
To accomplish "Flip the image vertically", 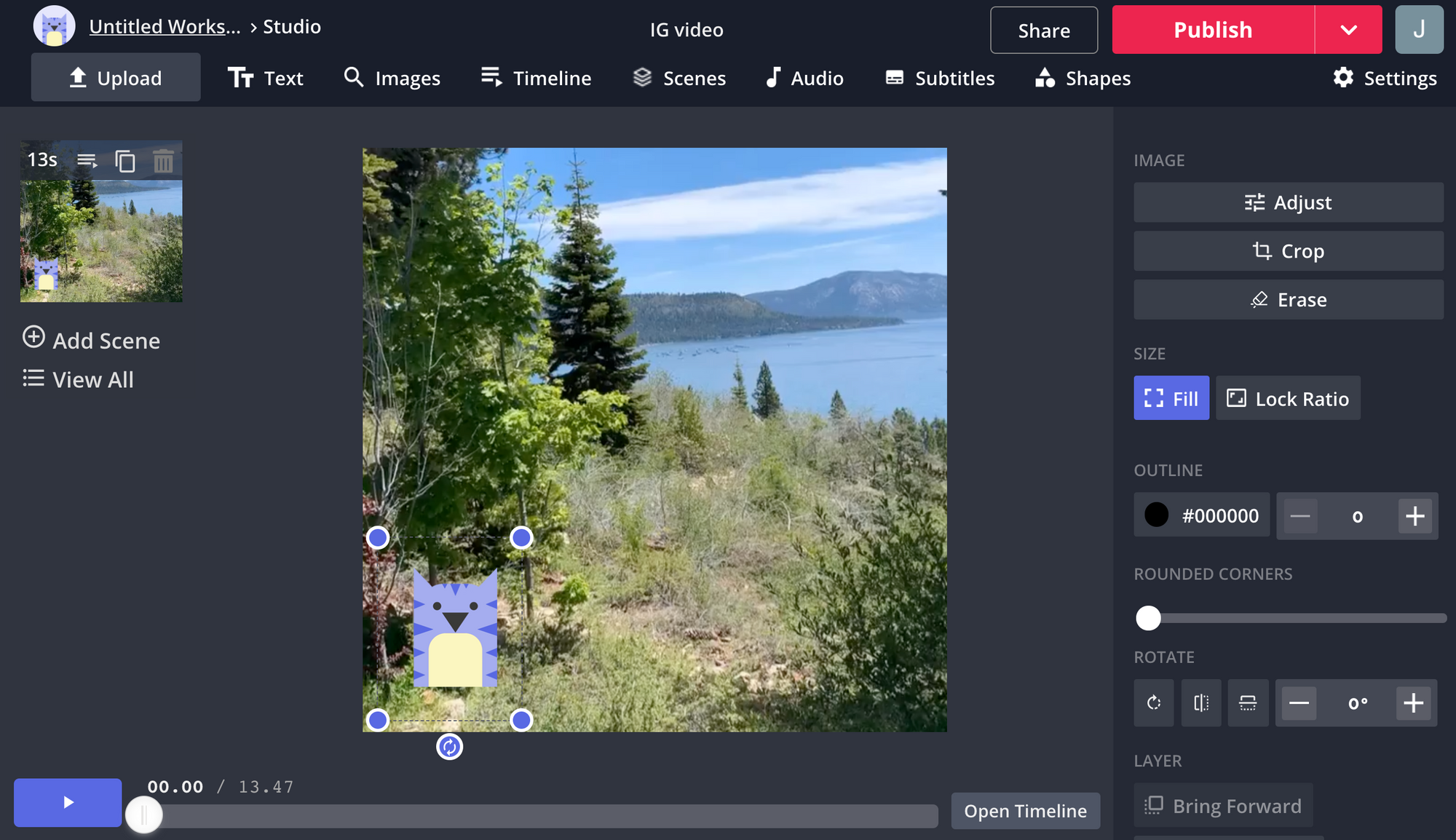I will [1248, 703].
